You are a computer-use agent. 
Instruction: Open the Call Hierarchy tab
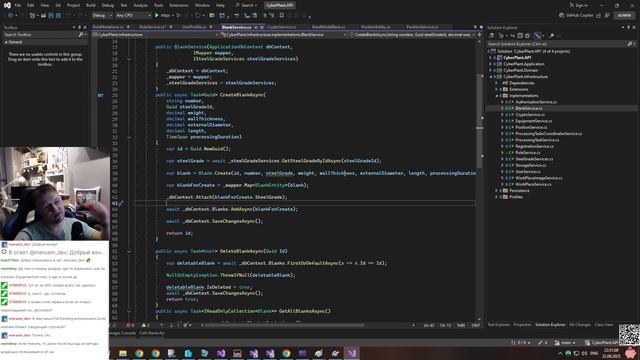point(151,333)
